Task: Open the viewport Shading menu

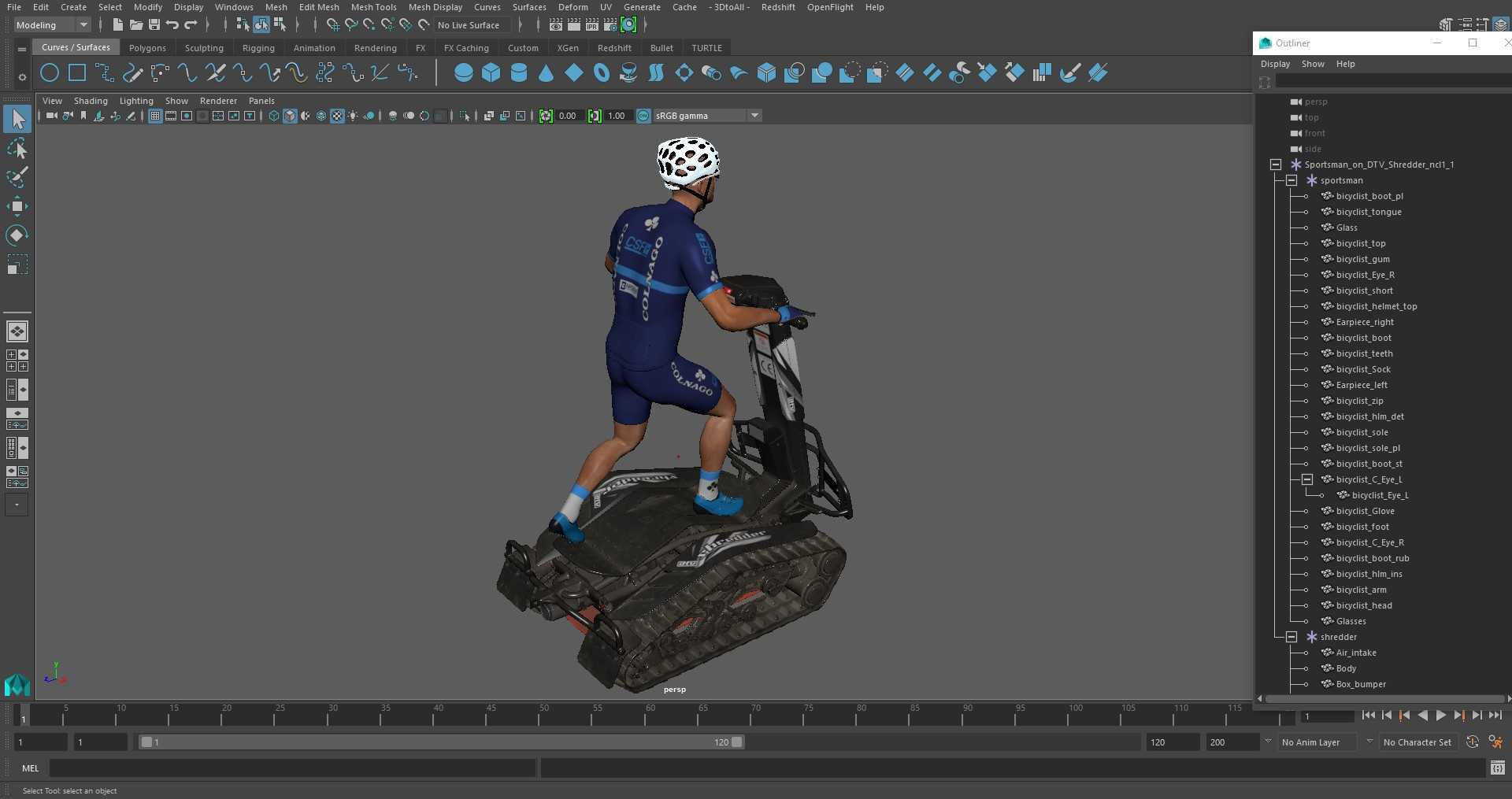Action: tap(91, 101)
